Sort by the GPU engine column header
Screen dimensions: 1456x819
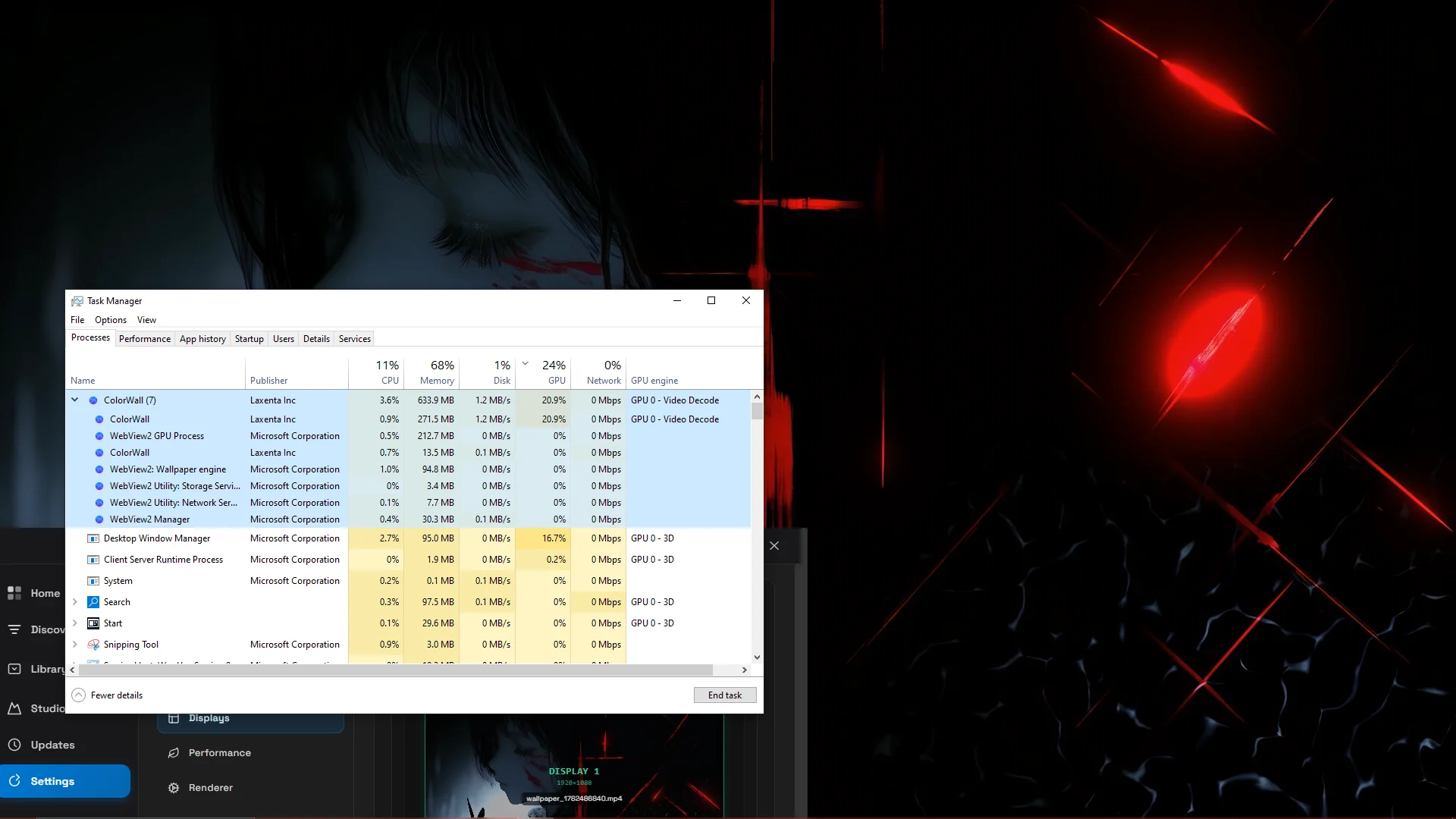click(689, 372)
